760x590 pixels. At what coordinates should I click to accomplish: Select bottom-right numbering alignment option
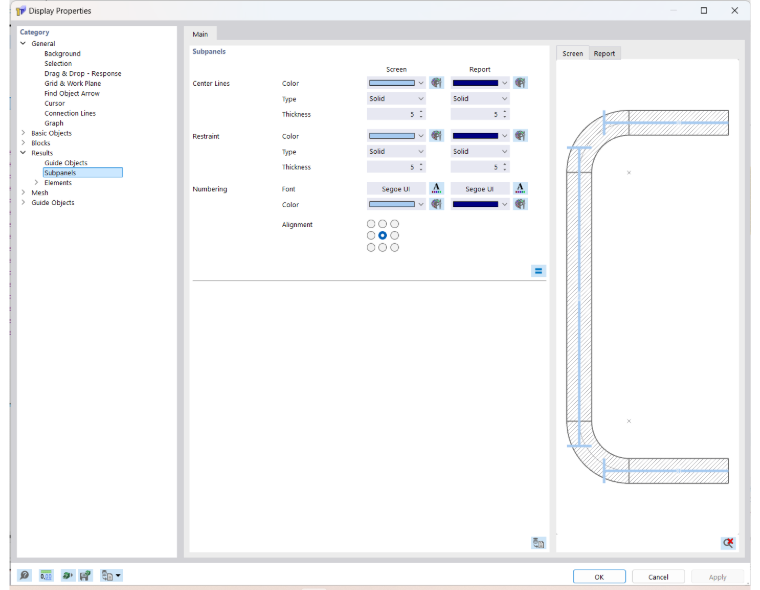(395, 248)
